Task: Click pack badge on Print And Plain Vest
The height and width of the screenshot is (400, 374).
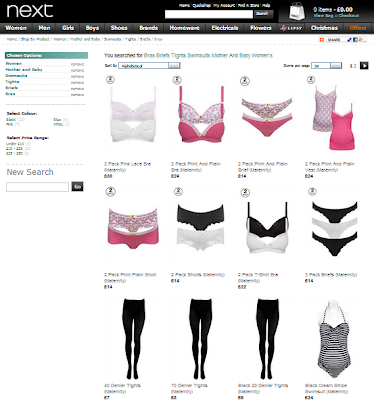Action: [x=311, y=80]
